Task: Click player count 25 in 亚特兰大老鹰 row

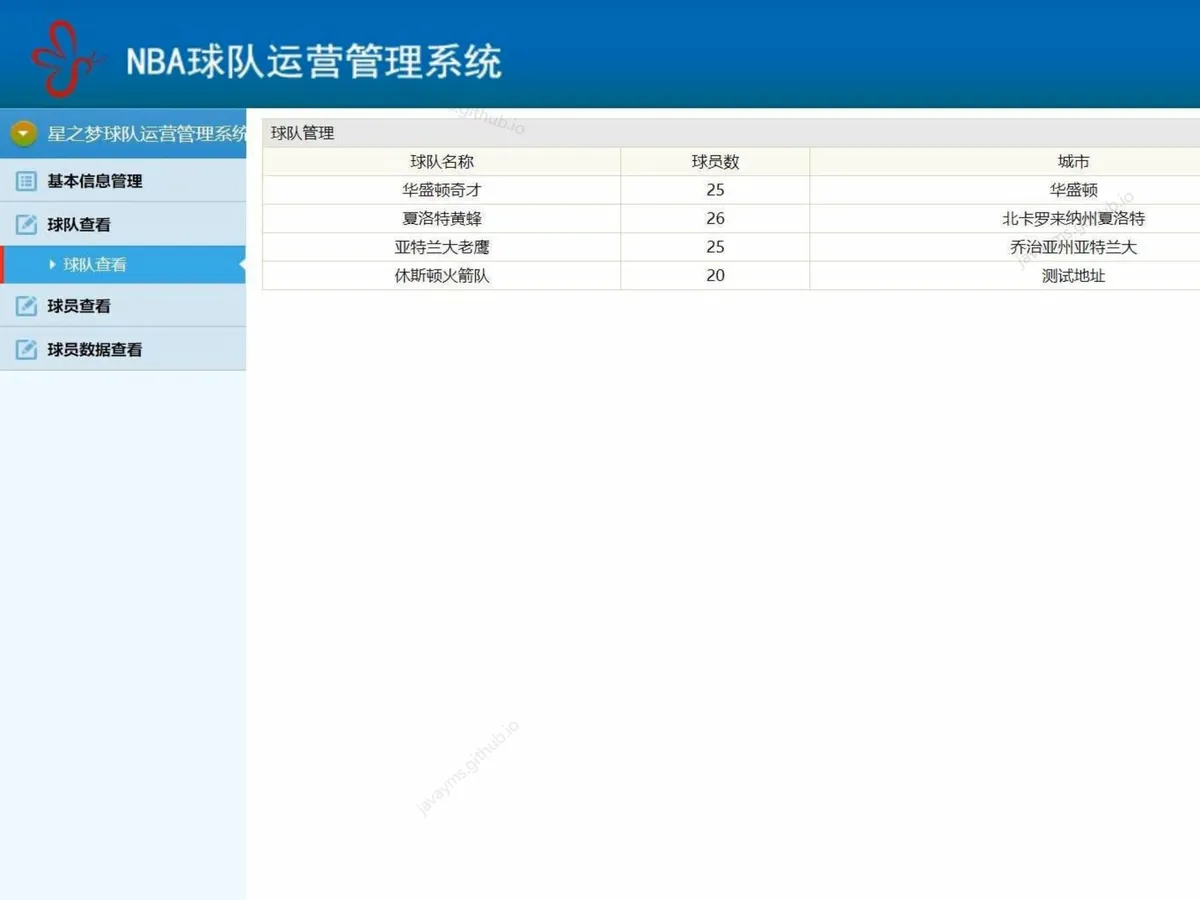Action: (x=715, y=247)
